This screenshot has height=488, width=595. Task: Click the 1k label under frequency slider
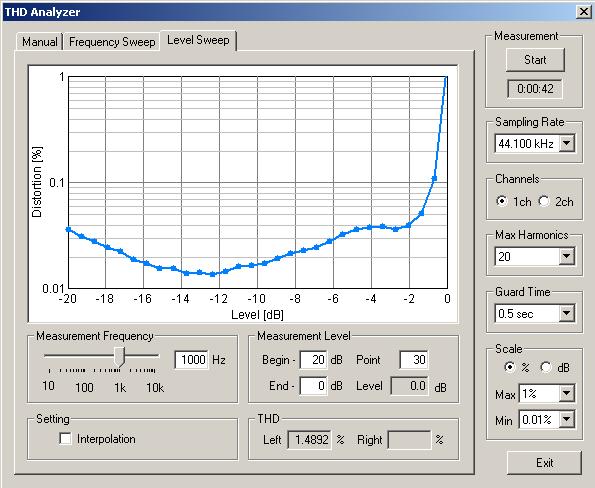[120, 387]
